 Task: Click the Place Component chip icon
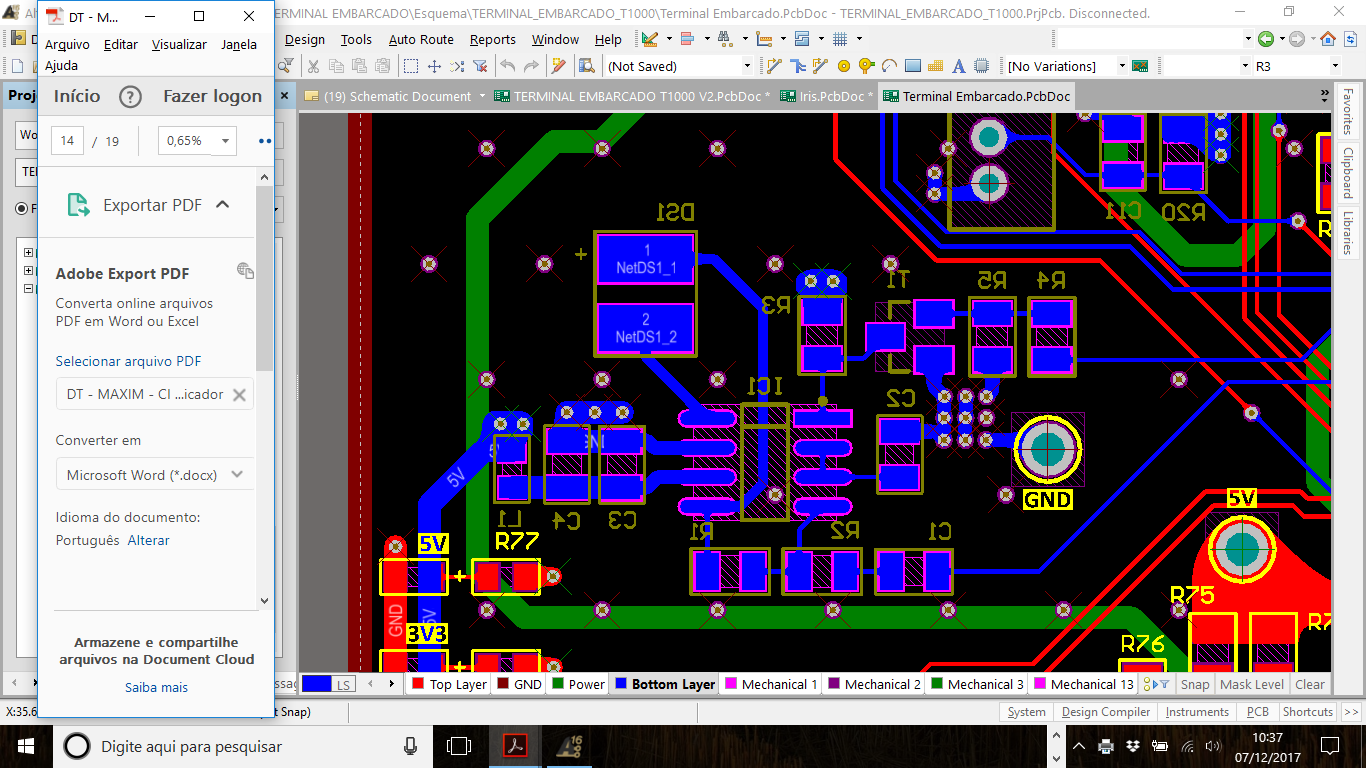pyautogui.click(x=982, y=66)
